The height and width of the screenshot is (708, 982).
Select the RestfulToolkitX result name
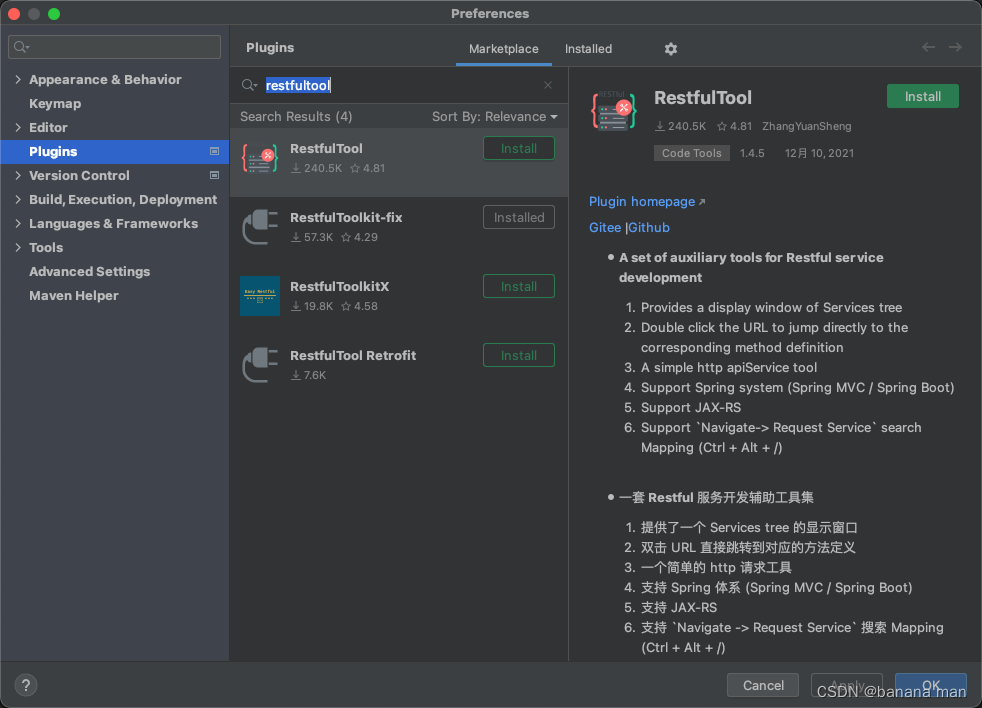coord(339,286)
